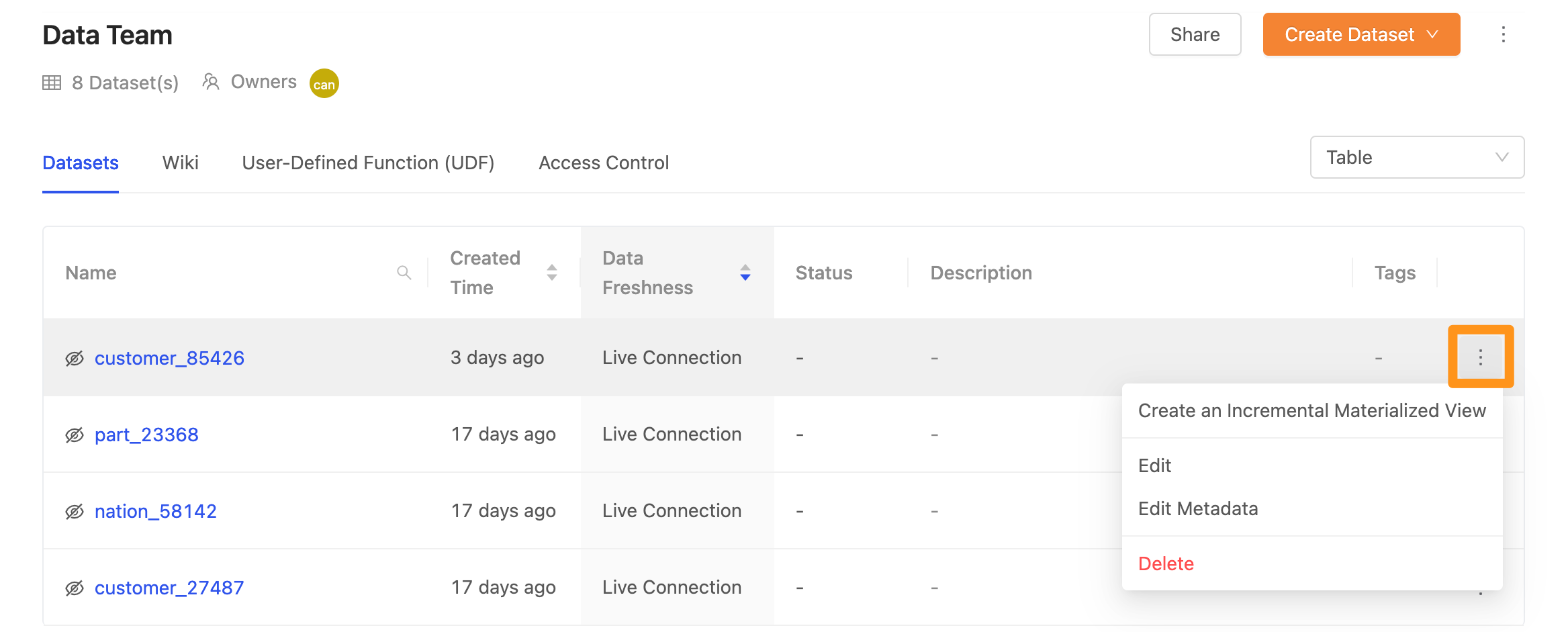Open the Access Control tab
The image size is (1568, 632).
(604, 163)
